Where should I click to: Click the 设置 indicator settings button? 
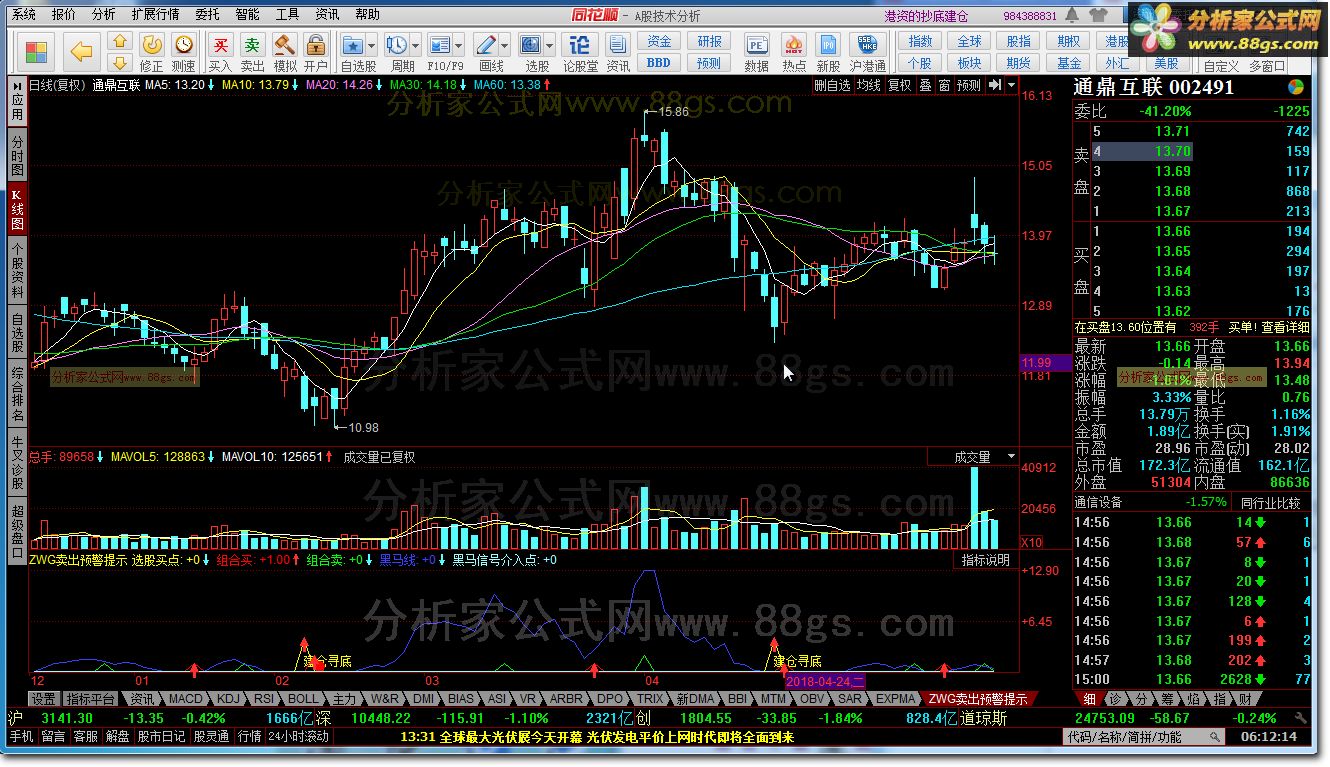(x=44, y=699)
